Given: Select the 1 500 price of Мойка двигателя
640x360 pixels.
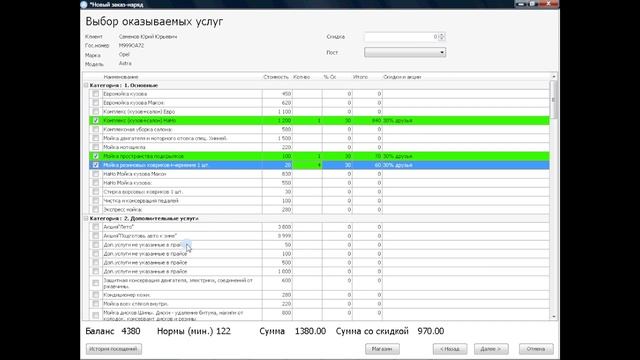Looking at the screenshot, I should point(284,138).
